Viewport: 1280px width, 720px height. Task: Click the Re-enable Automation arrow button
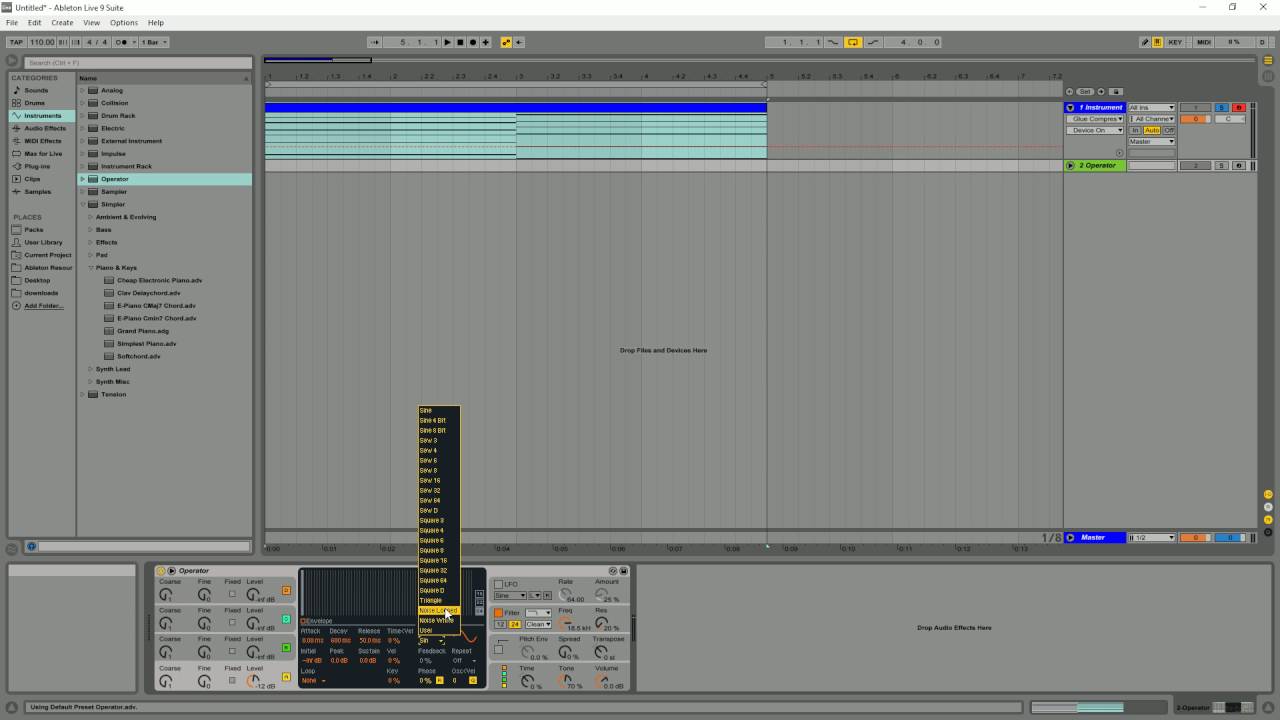[518, 42]
